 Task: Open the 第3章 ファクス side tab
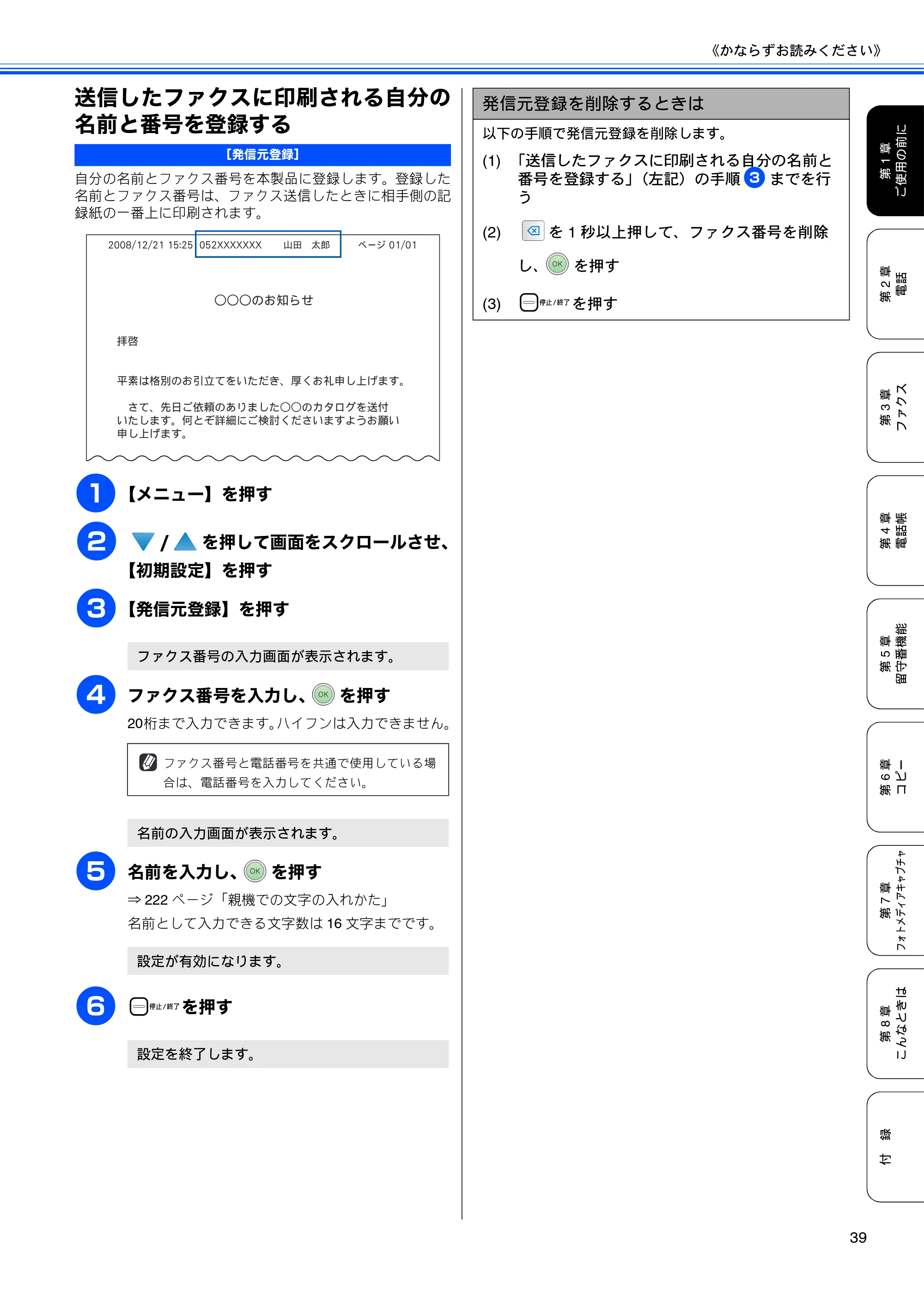pyautogui.click(x=895, y=408)
